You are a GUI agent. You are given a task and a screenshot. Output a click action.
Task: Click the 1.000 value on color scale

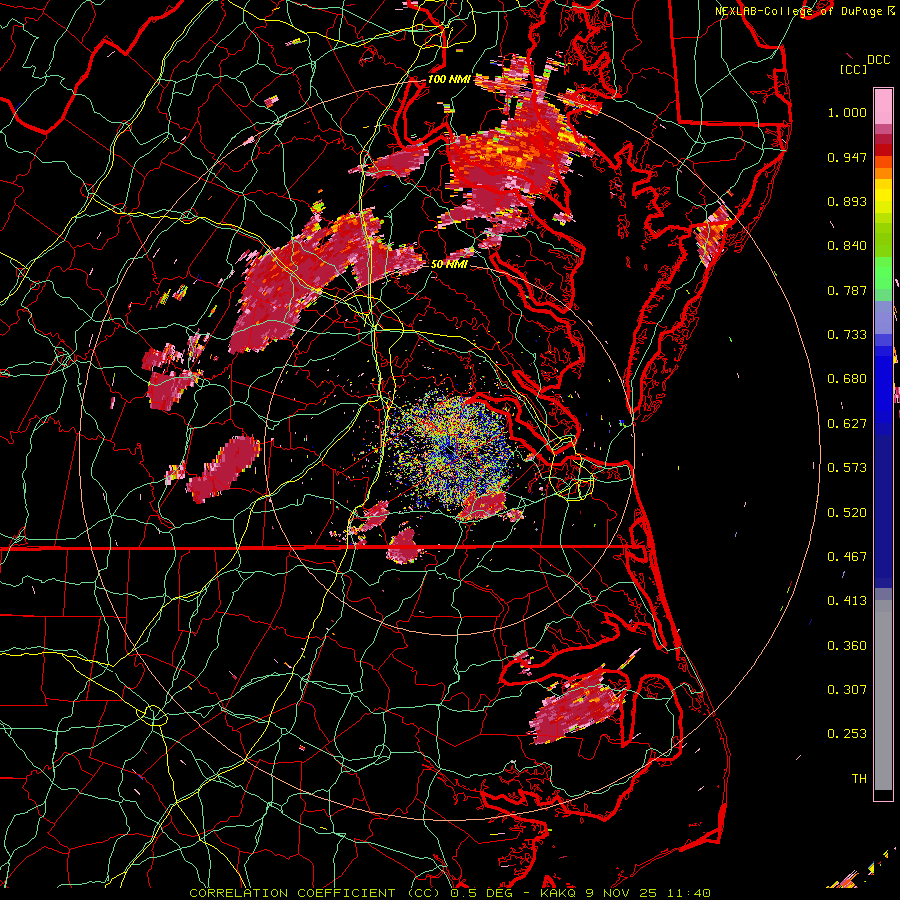click(x=847, y=112)
